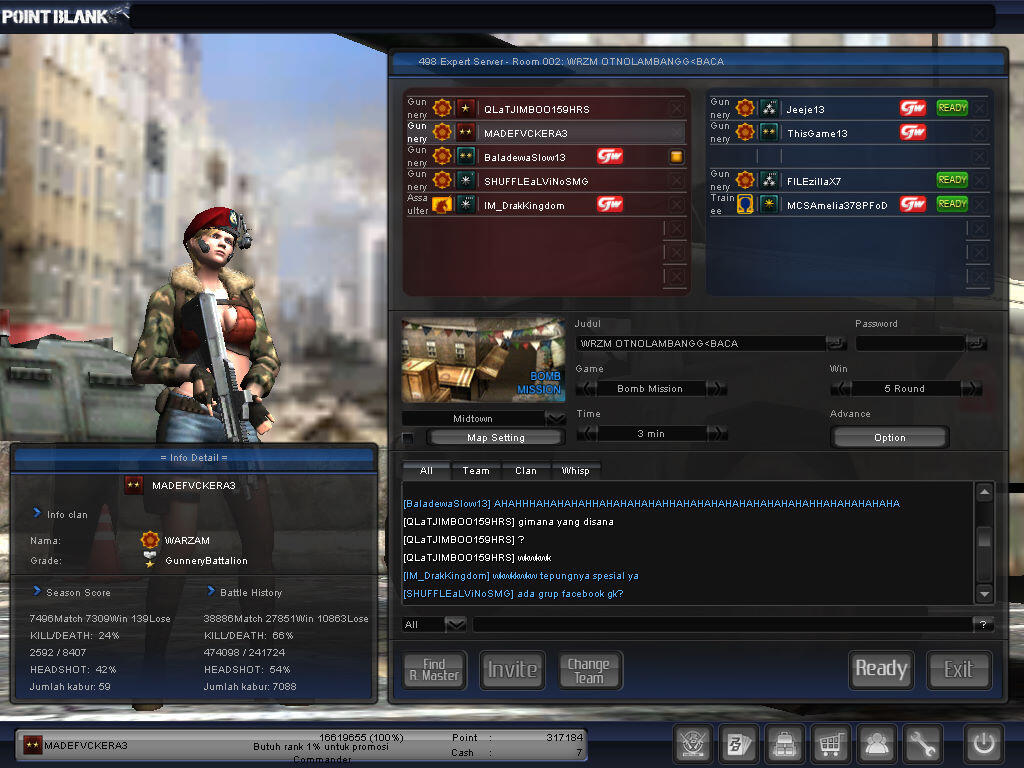Toggle slot X box on Jeeje13 row
The image size is (1024, 768).
(x=980, y=108)
